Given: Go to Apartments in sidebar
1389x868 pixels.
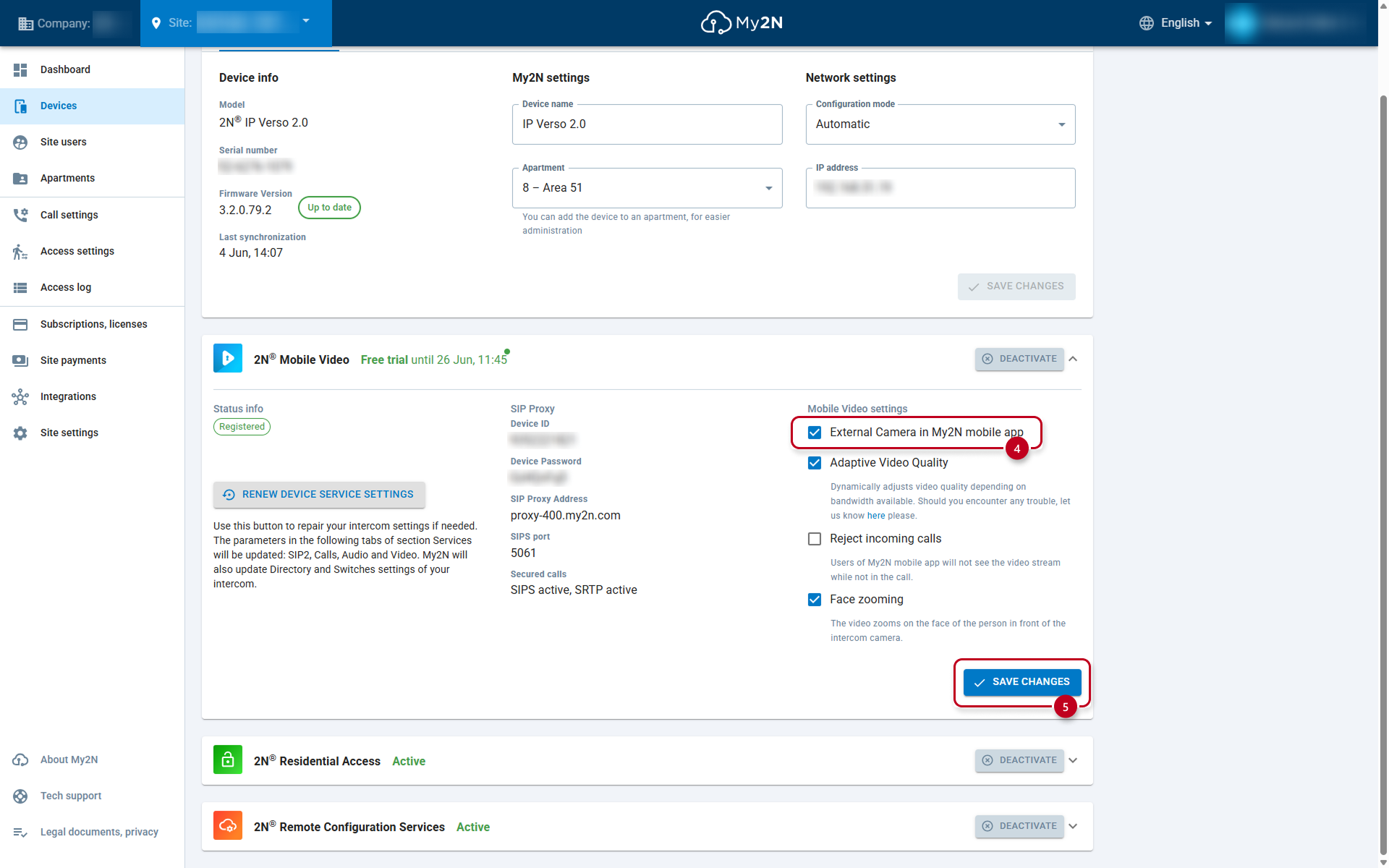Looking at the screenshot, I should pos(92,178).
